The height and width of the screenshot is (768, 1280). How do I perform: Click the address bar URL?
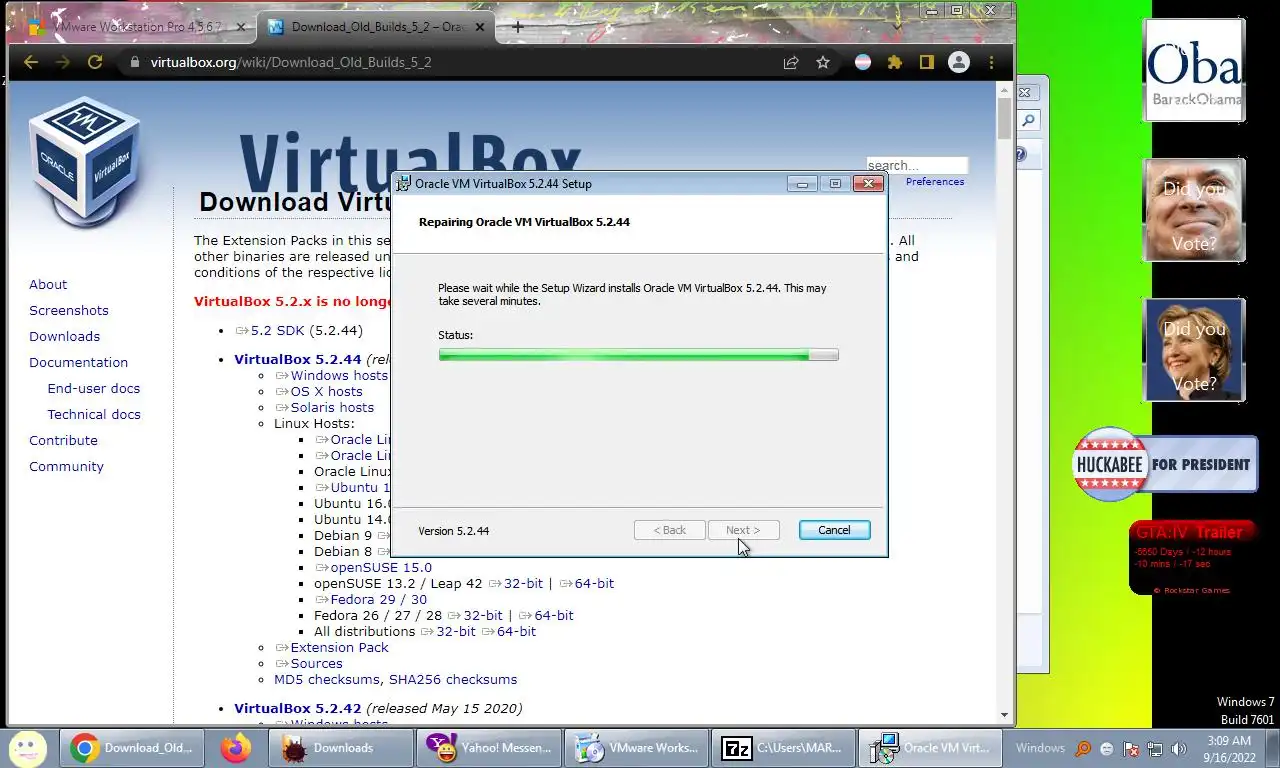[291, 62]
